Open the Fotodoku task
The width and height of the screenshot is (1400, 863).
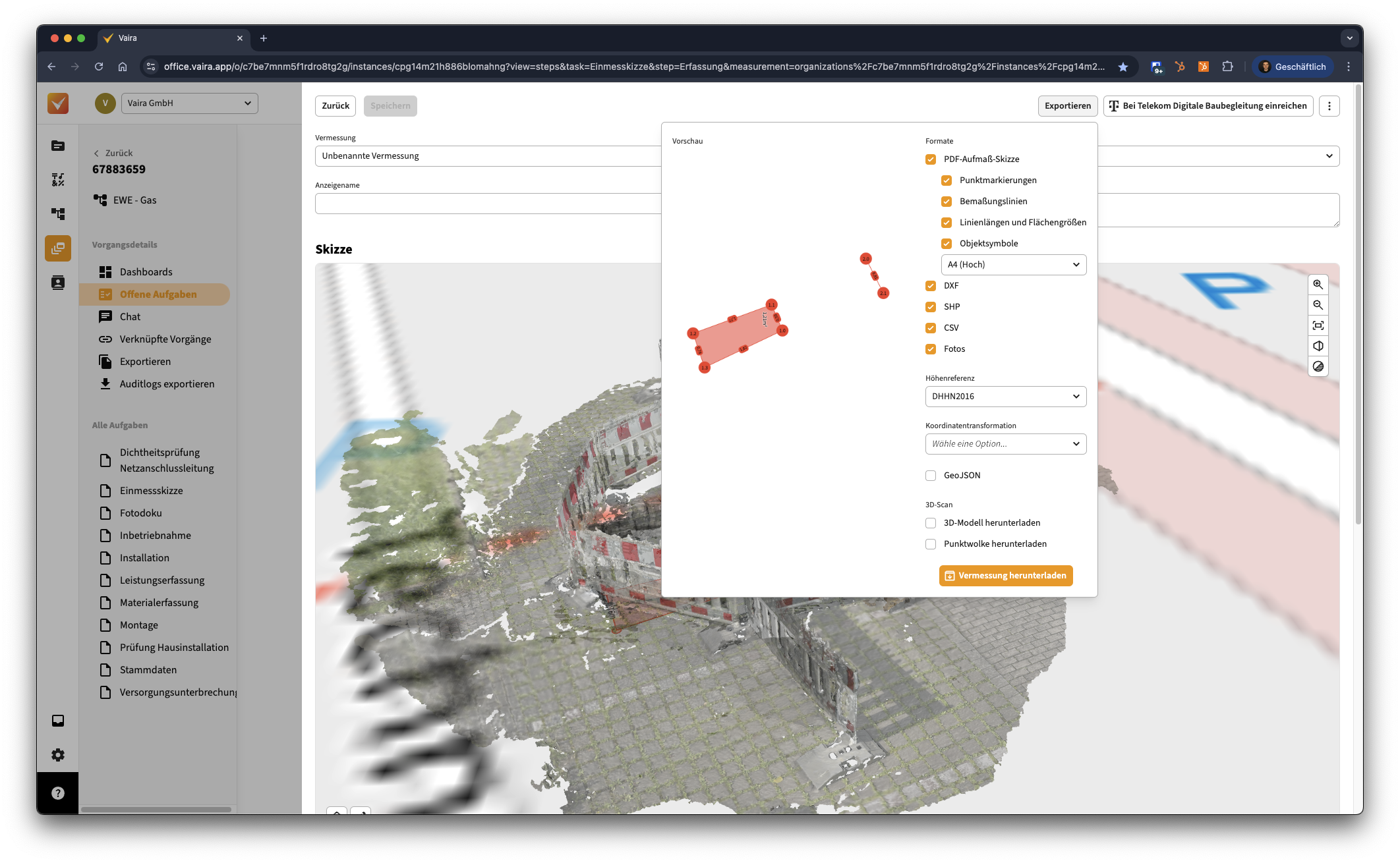coord(140,513)
